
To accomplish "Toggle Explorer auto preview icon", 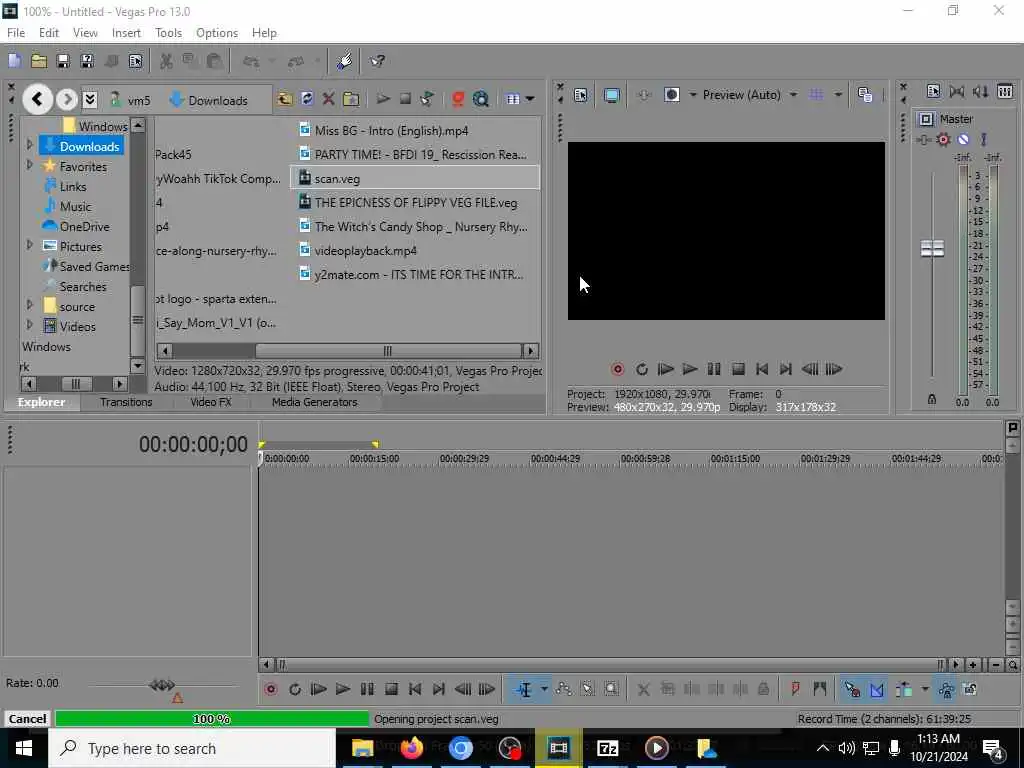I will [427, 99].
